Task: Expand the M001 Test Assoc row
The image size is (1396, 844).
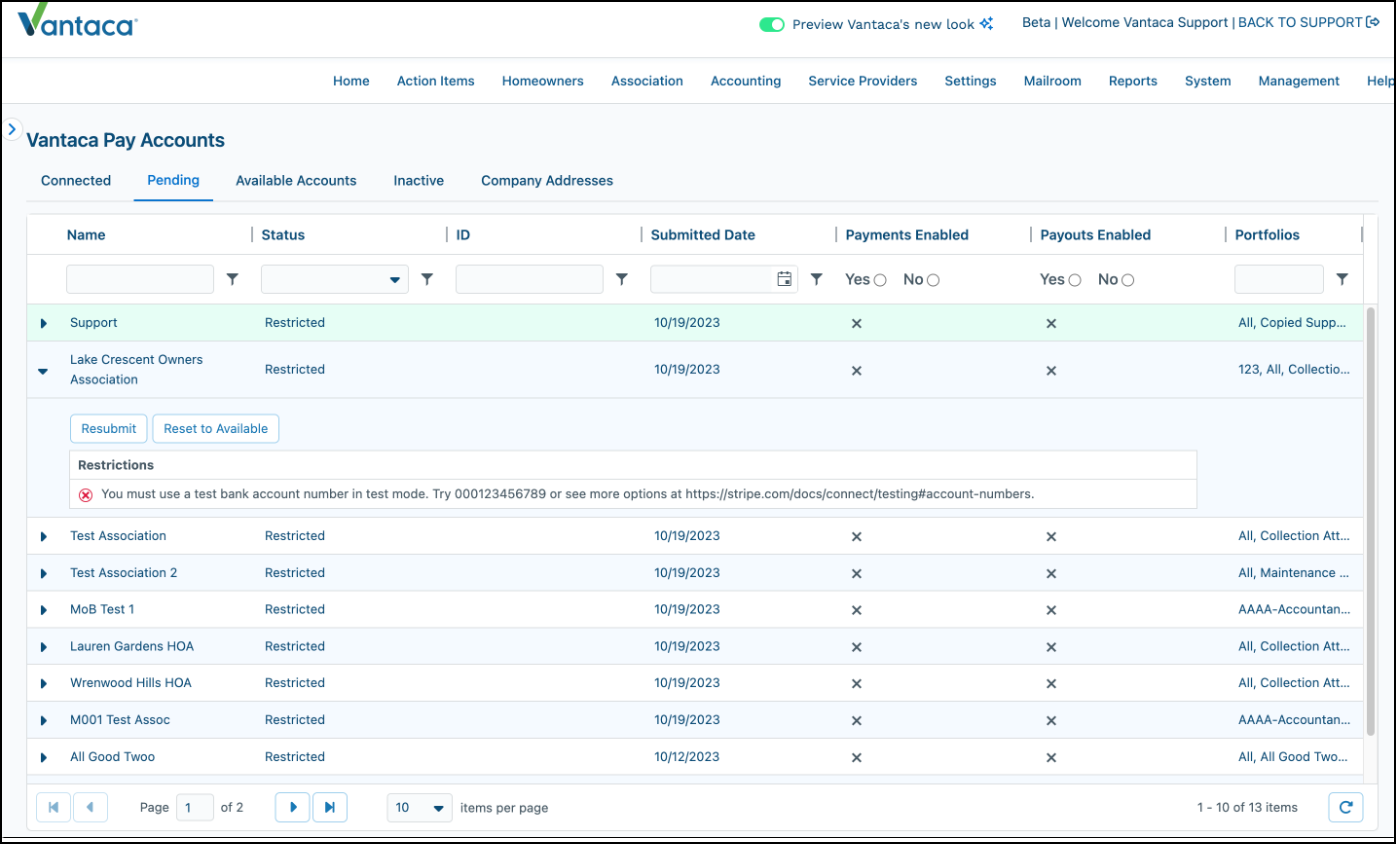Action: [x=43, y=720]
